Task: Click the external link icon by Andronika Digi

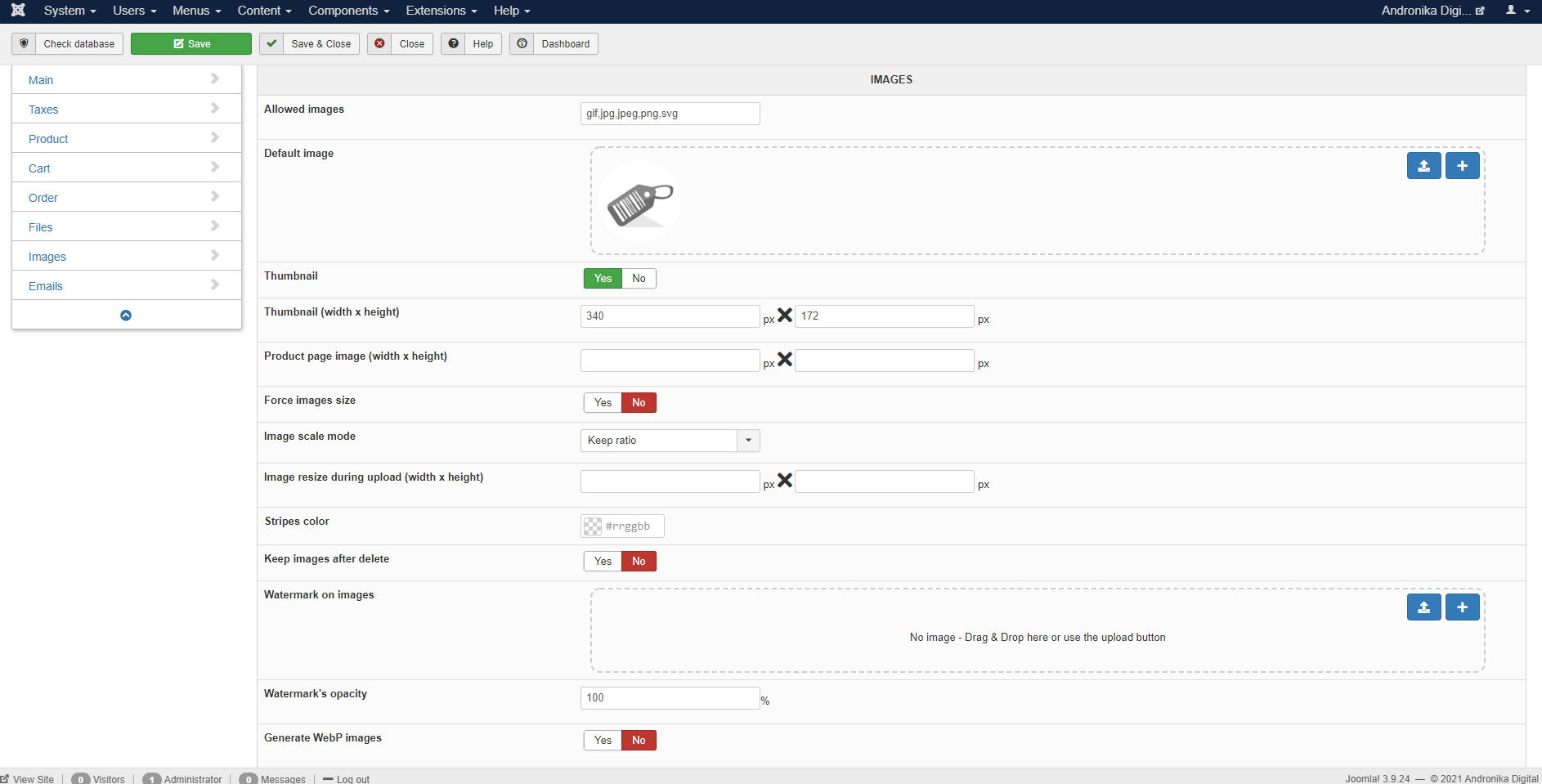Action: pos(1480,11)
